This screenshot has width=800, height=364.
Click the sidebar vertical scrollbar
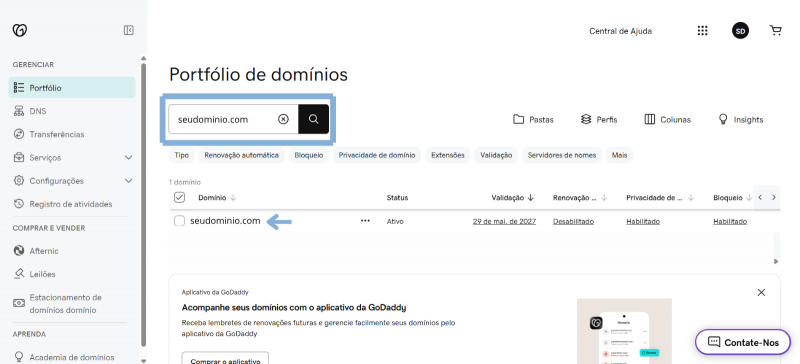click(143, 204)
